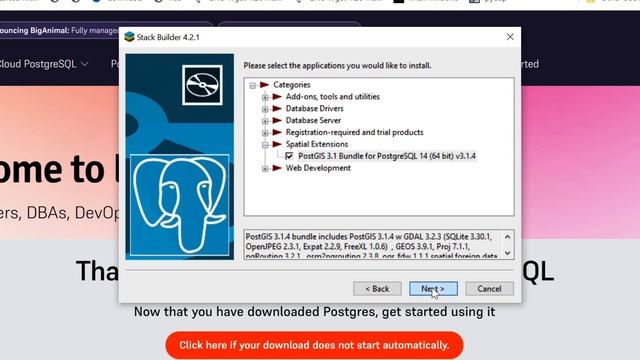Image resolution: width=640 pixels, height=360 pixels.
Task: Click the BigAnimal announcement banner in browser
Action: coord(59,31)
